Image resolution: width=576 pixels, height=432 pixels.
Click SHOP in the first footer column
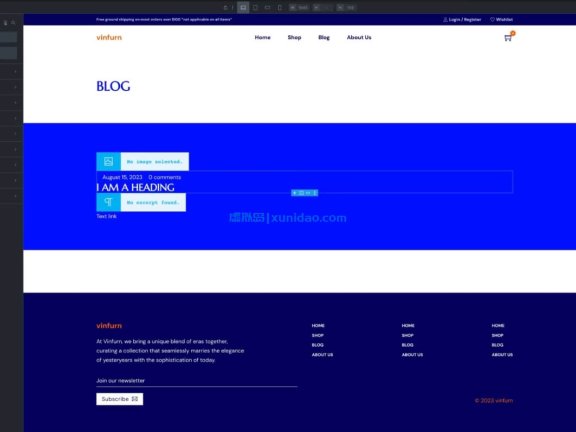point(318,335)
